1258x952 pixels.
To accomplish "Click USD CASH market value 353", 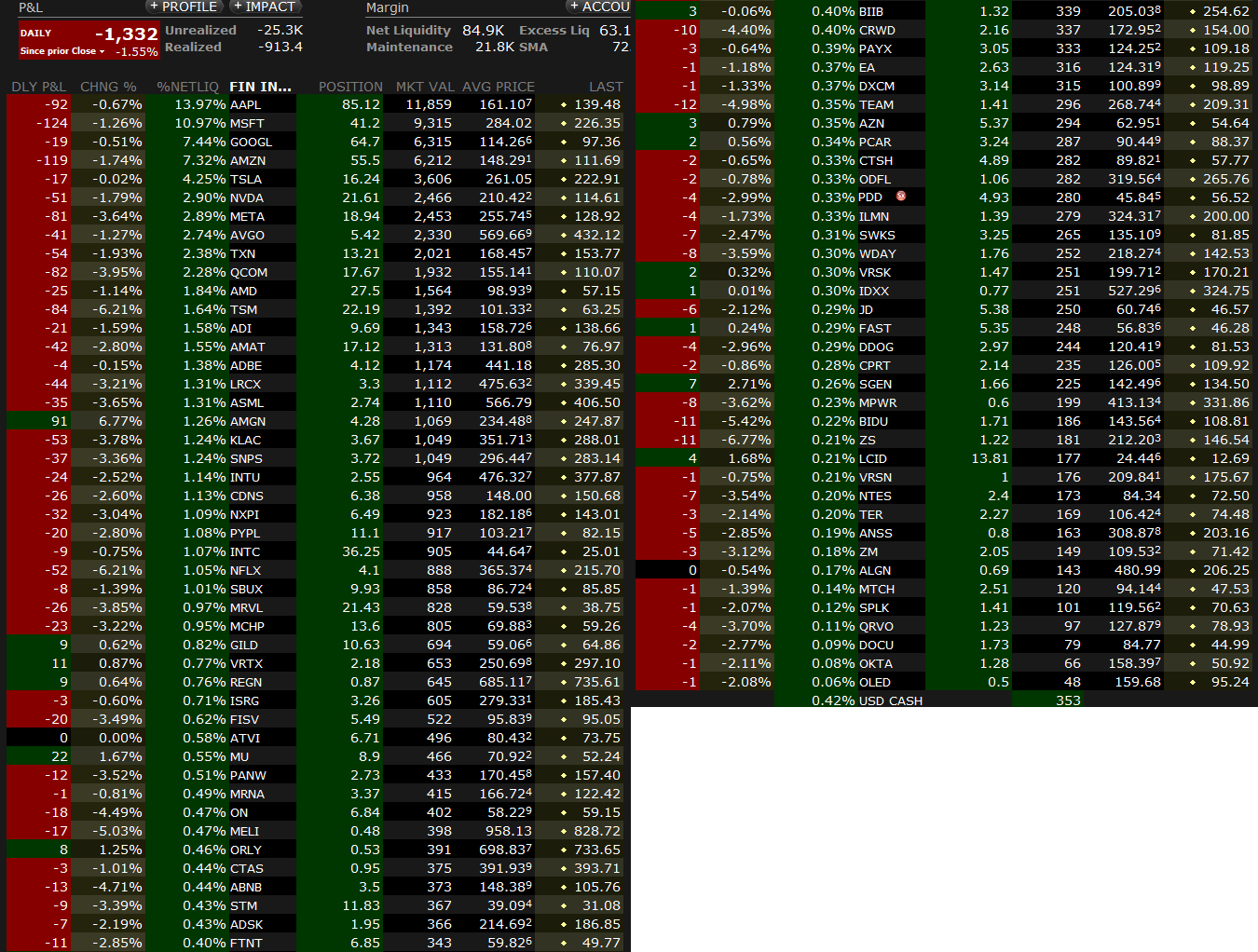I will [x=1069, y=700].
